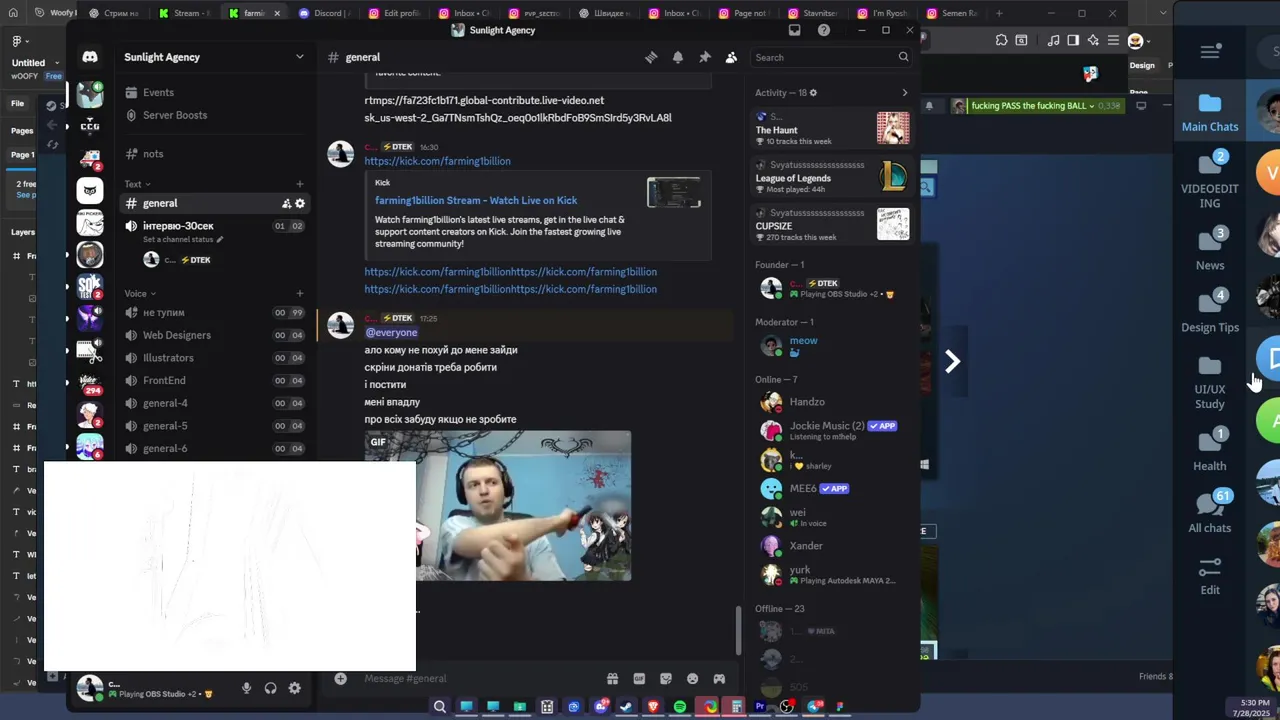The width and height of the screenshot is (1280, 720).
Task: Expand the Activity panel chevron
Action: [905, 93]
